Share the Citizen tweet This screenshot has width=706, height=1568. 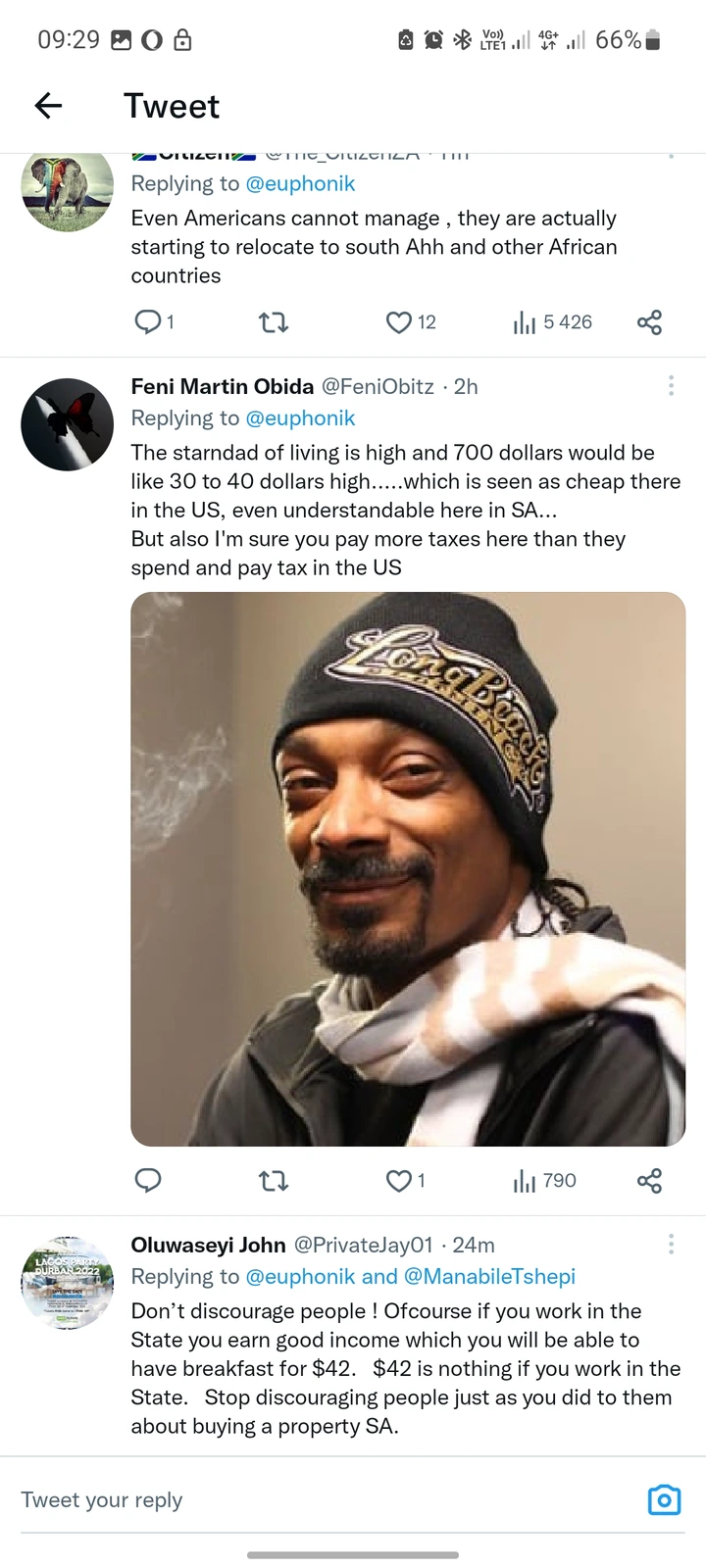(649, 321)
